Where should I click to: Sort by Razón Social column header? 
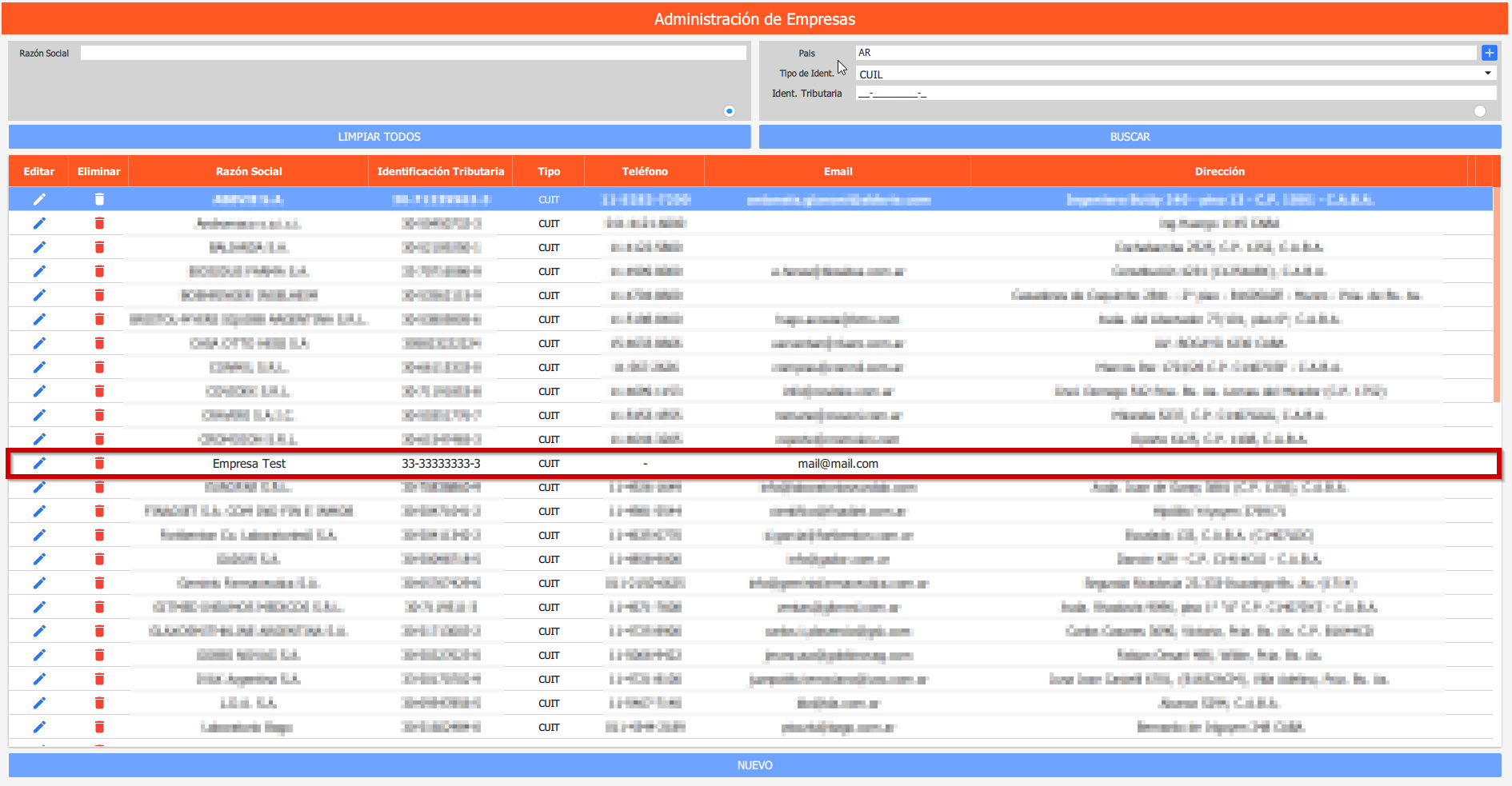249,171
